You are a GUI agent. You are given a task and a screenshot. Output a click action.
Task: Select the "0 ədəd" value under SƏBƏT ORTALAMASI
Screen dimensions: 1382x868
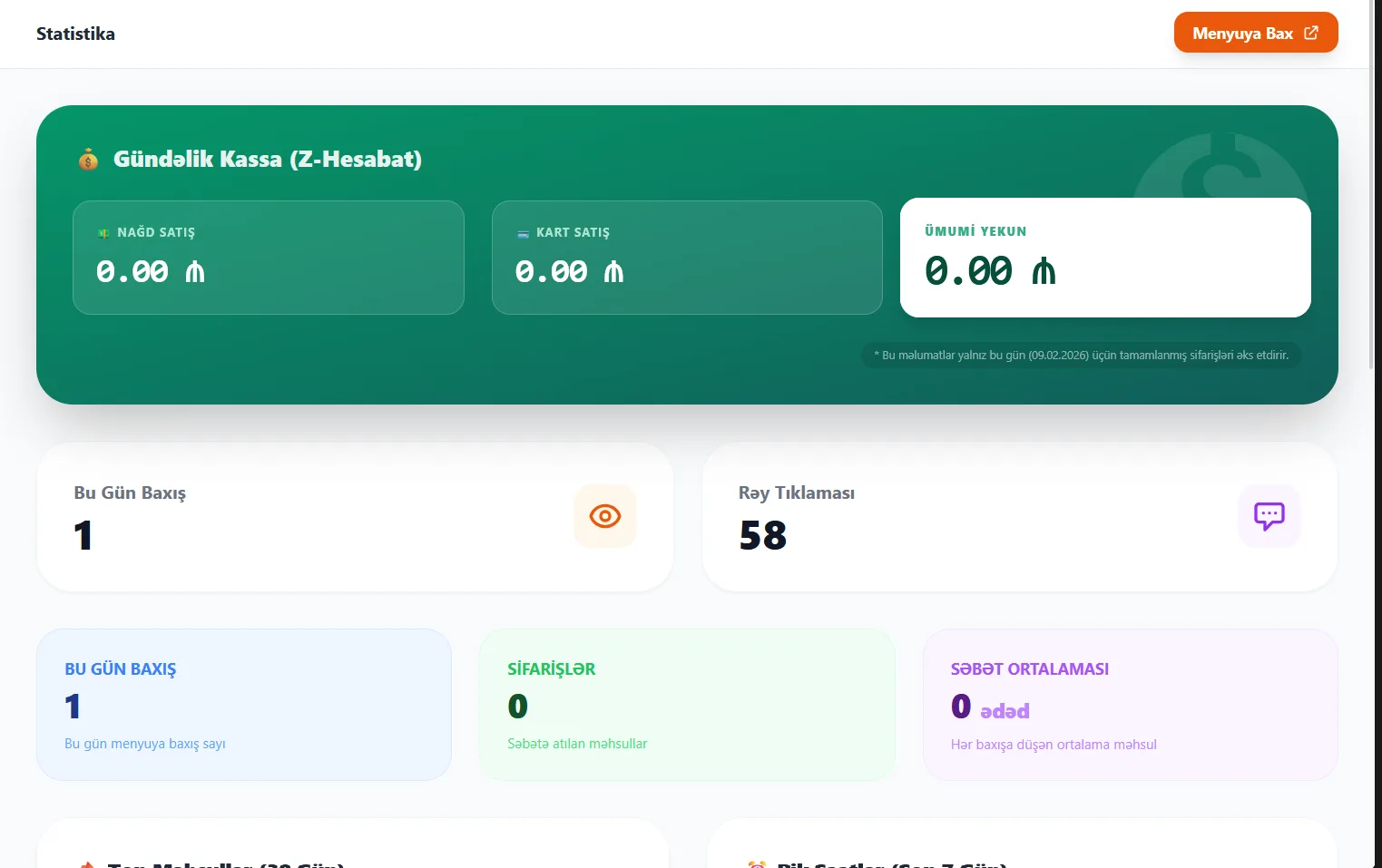point(990,707)
